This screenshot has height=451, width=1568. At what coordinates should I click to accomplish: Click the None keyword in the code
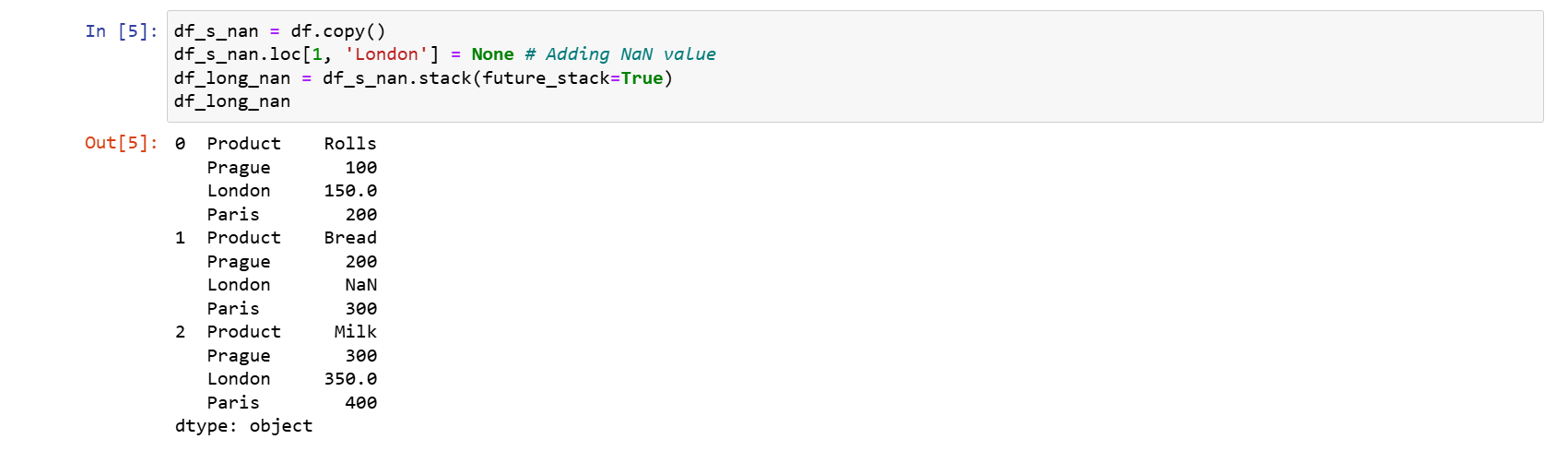click(492, 54)
